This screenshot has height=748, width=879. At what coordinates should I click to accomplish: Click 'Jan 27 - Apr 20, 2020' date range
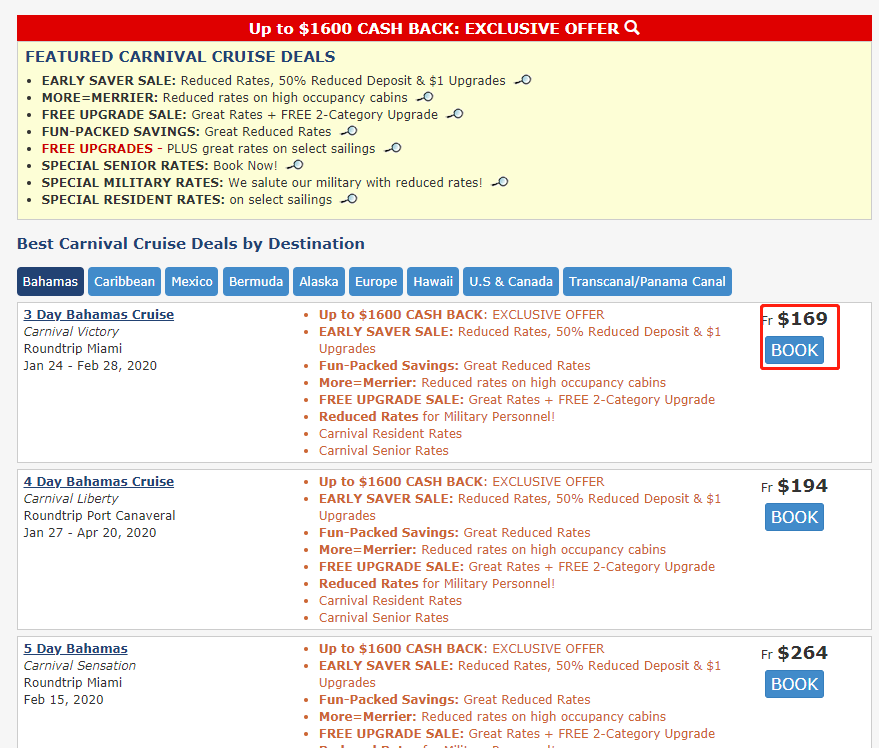90,533
